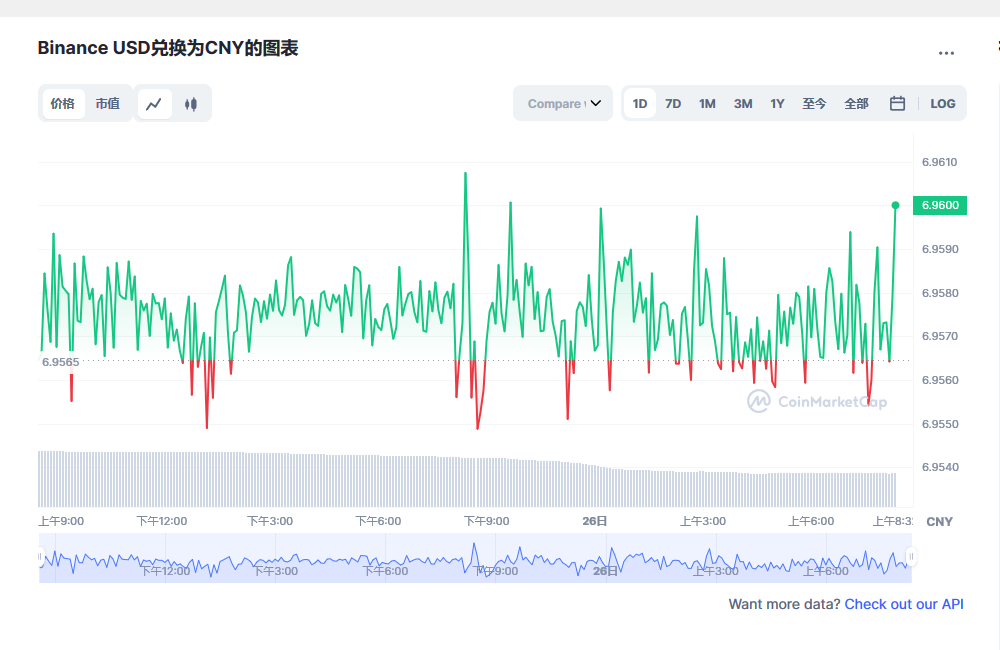Screen dimensions: 1000x650
Task: Open the Compare dropdown
Action: (563, 103)
